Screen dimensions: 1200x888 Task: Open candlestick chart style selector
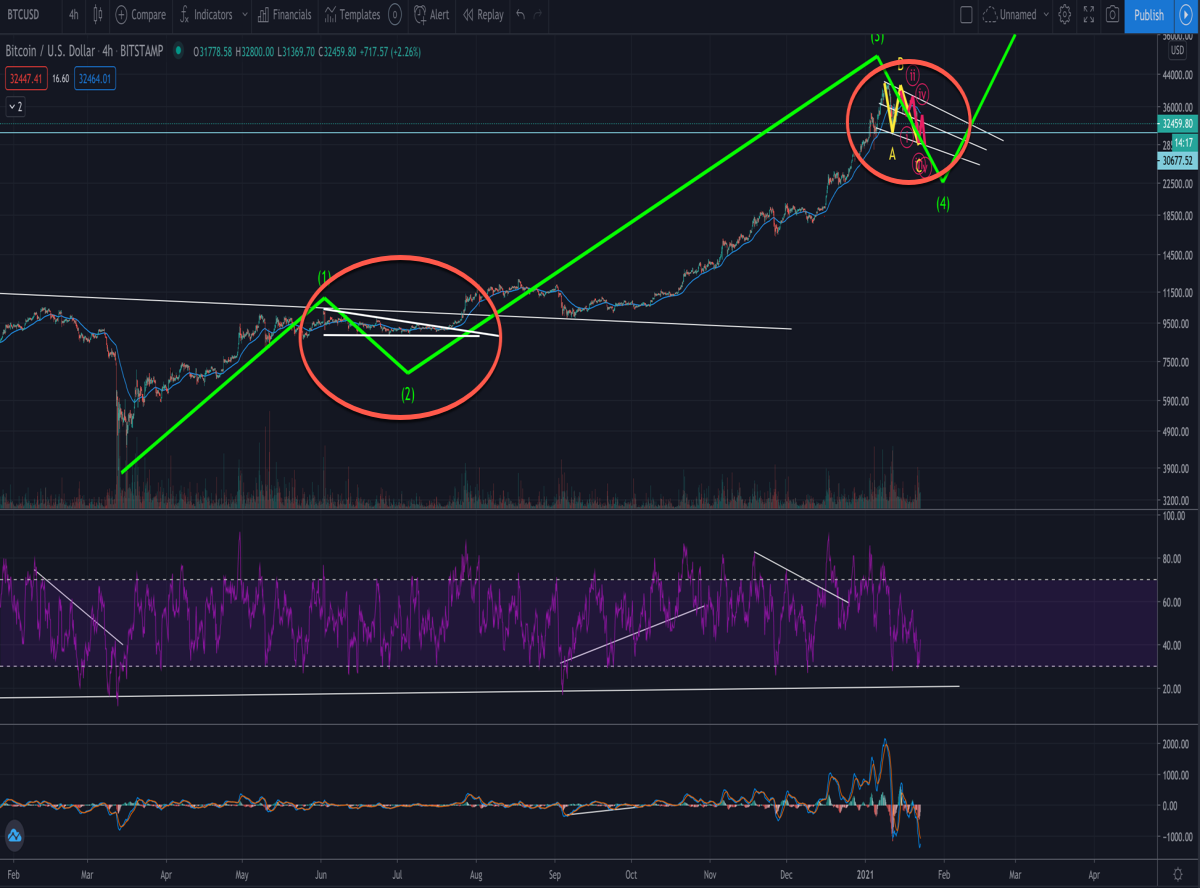point(97,15)
